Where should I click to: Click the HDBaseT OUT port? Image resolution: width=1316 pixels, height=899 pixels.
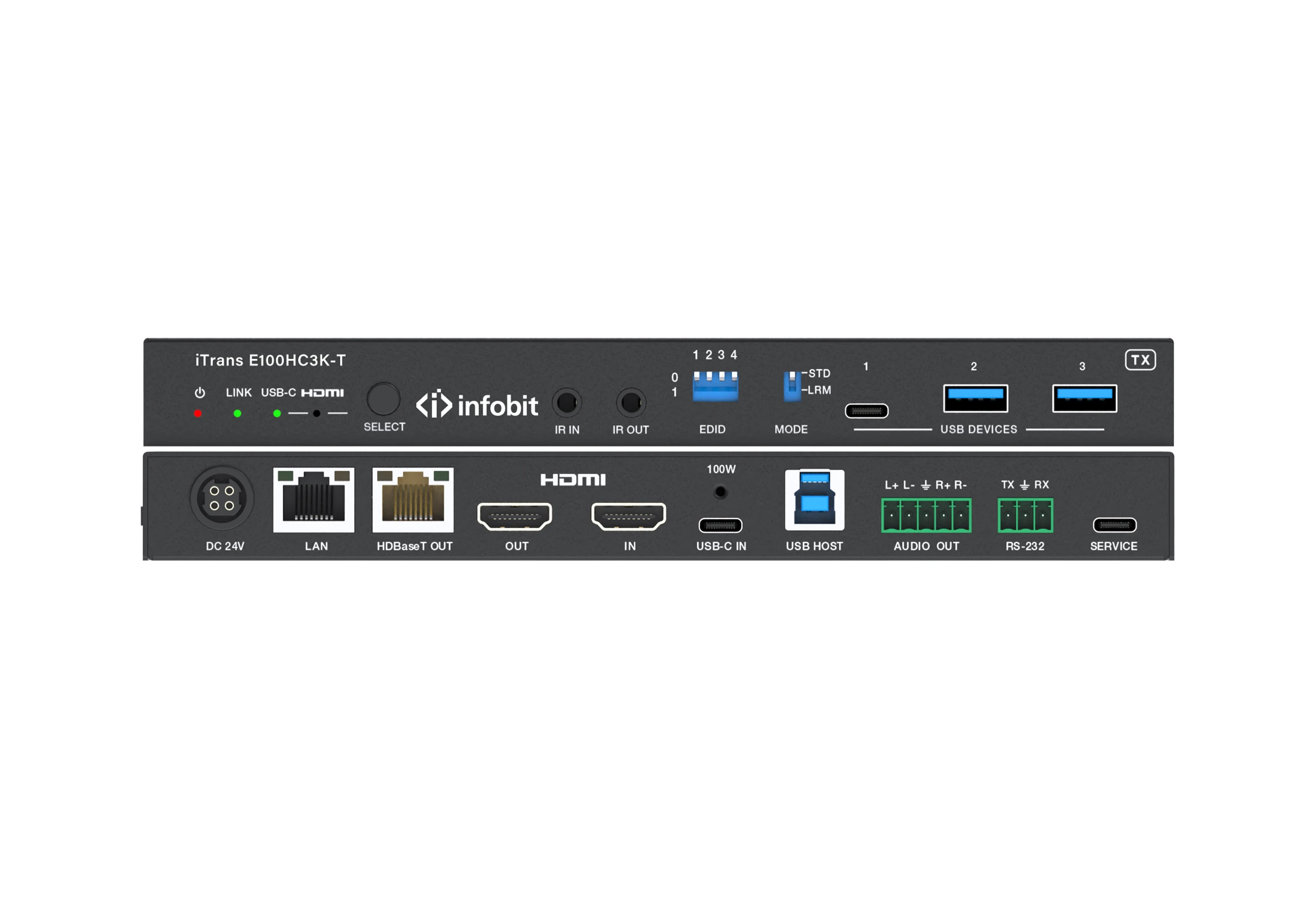412,500
